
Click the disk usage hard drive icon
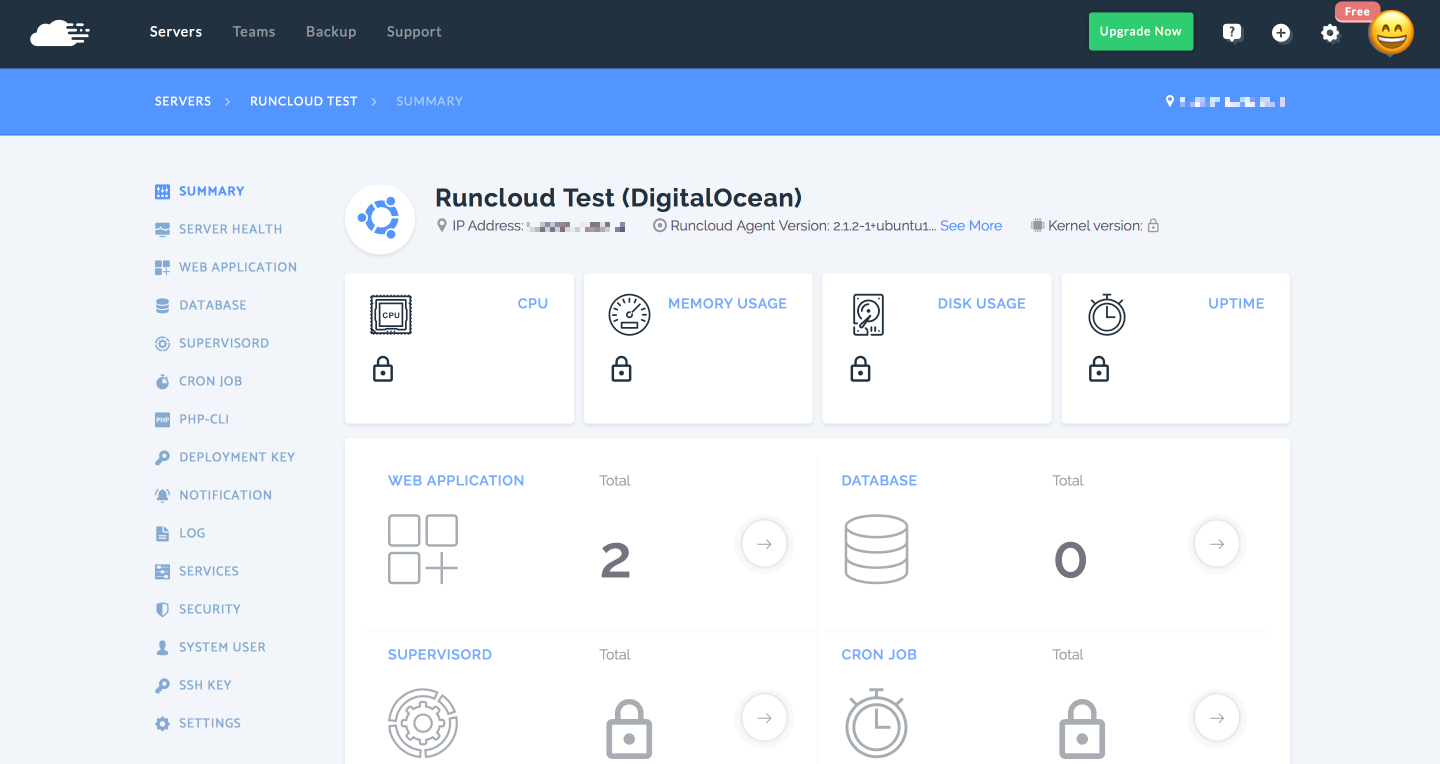[868, 315]
